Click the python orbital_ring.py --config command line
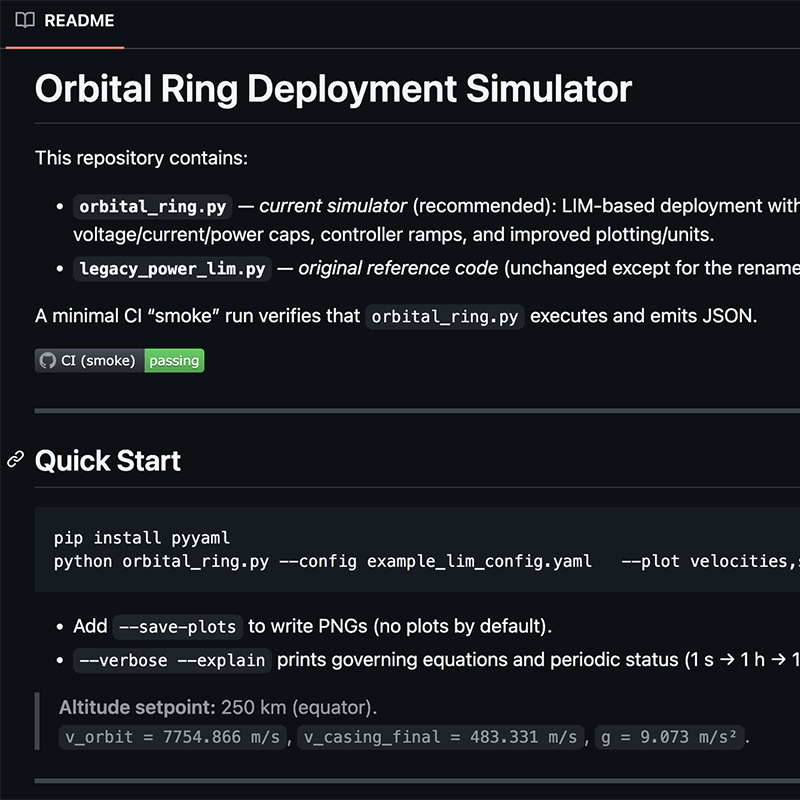Viewport: 800px width, 800px height. [322, 561]
